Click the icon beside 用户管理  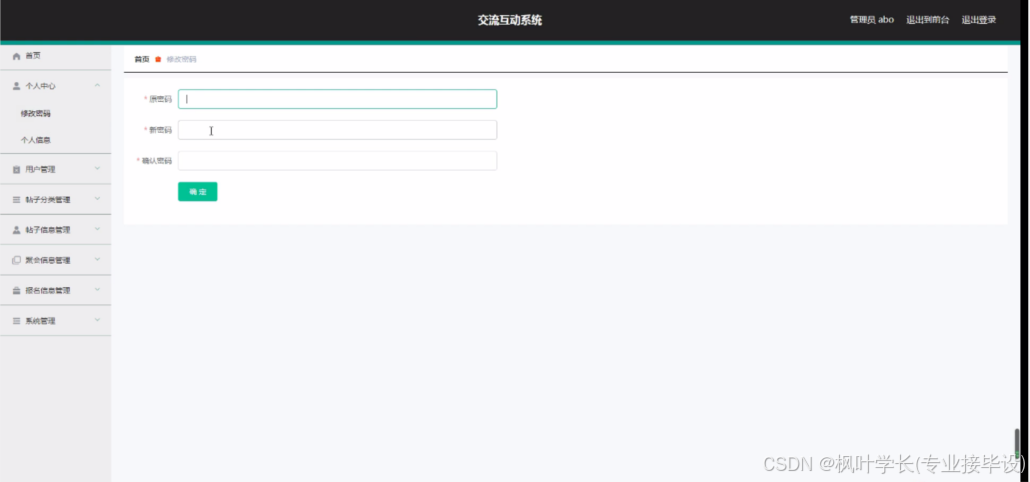tap(16, 169)
